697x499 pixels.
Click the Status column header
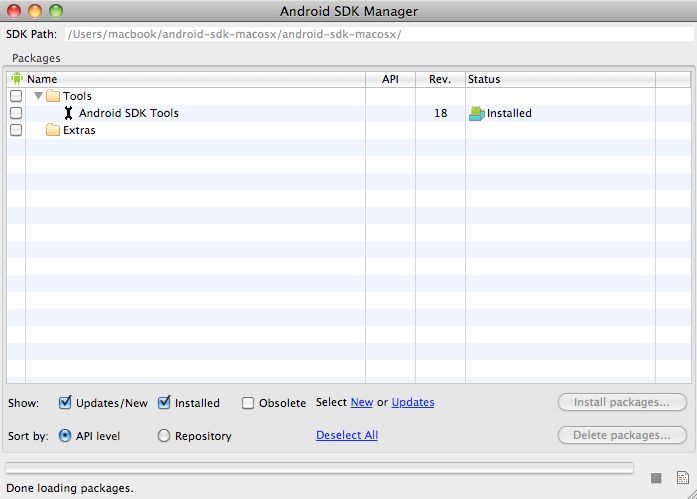point(560,79)
